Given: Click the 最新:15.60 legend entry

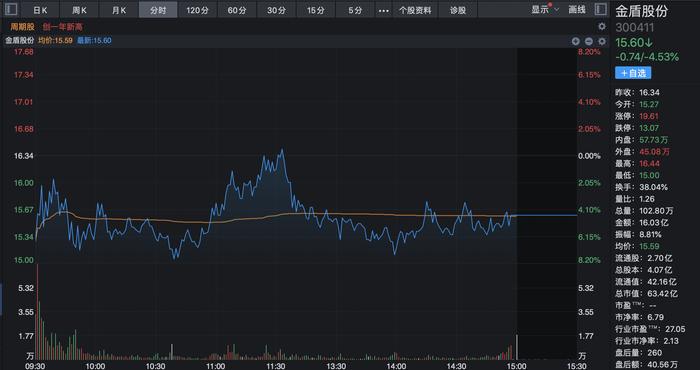Looking at the screenshot, I should click(94, 41).
